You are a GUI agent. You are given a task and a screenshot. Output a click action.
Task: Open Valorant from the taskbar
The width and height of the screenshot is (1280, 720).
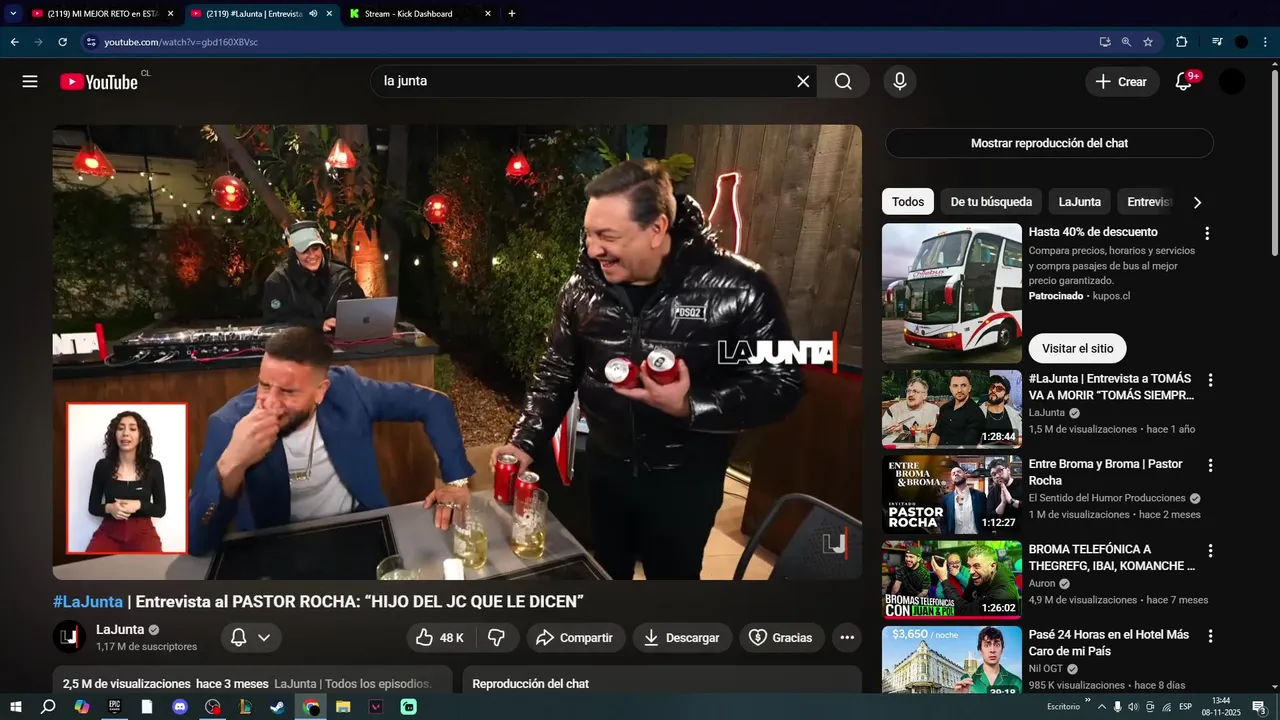click(376, 707)
